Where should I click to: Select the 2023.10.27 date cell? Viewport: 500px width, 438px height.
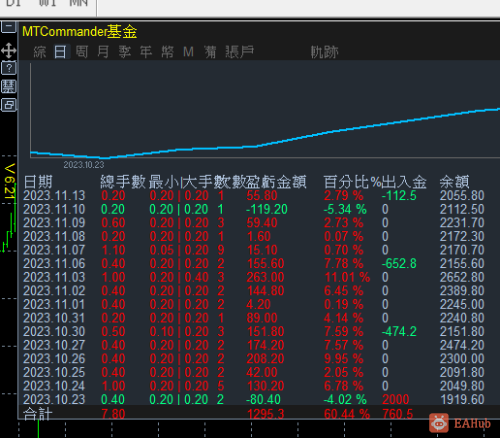pos(54,345)
